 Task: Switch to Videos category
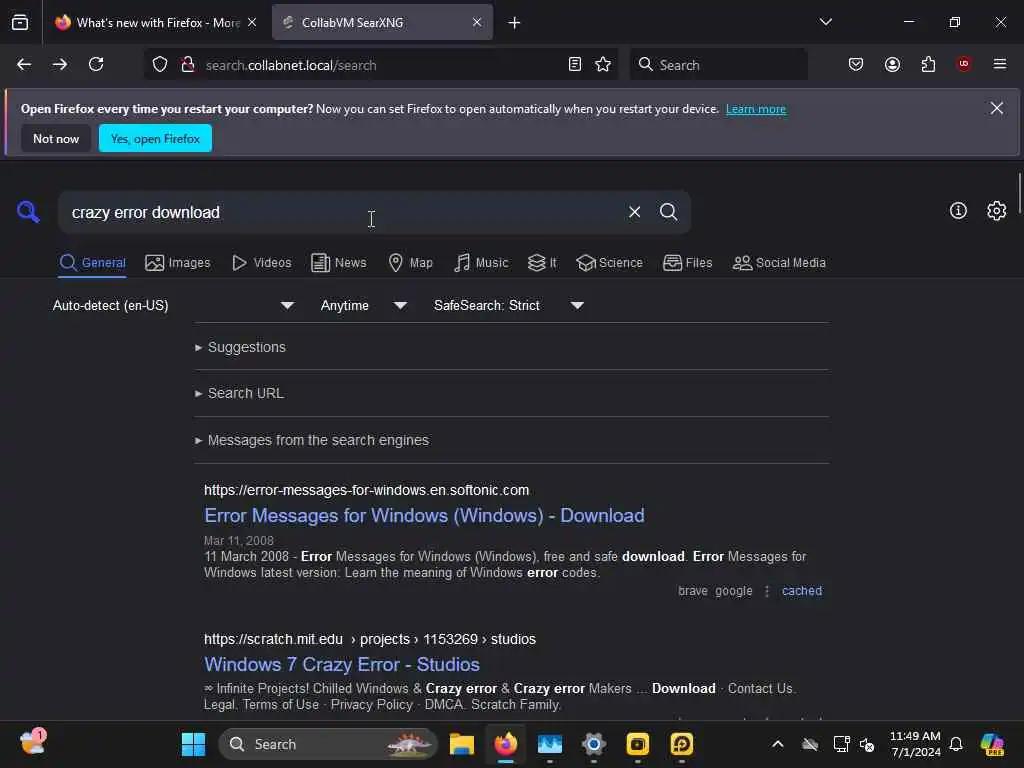(261, 263)
